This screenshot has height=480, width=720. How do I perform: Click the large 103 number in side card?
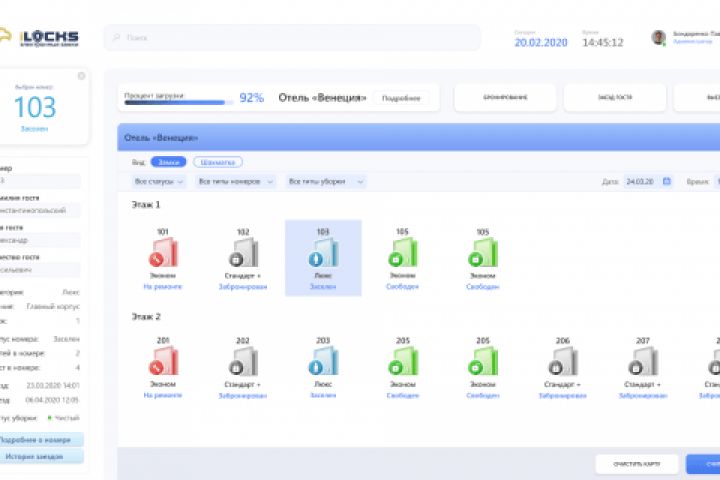point(35,107)
